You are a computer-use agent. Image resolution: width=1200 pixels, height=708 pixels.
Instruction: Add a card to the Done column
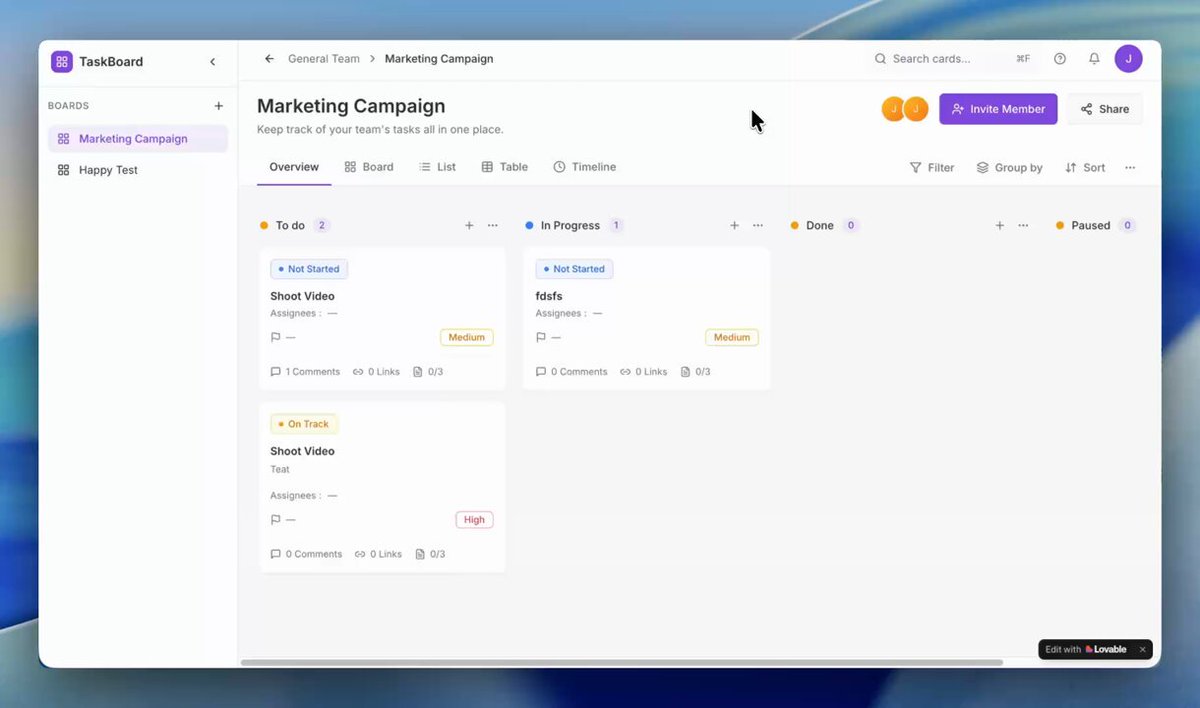pos(999,226)
